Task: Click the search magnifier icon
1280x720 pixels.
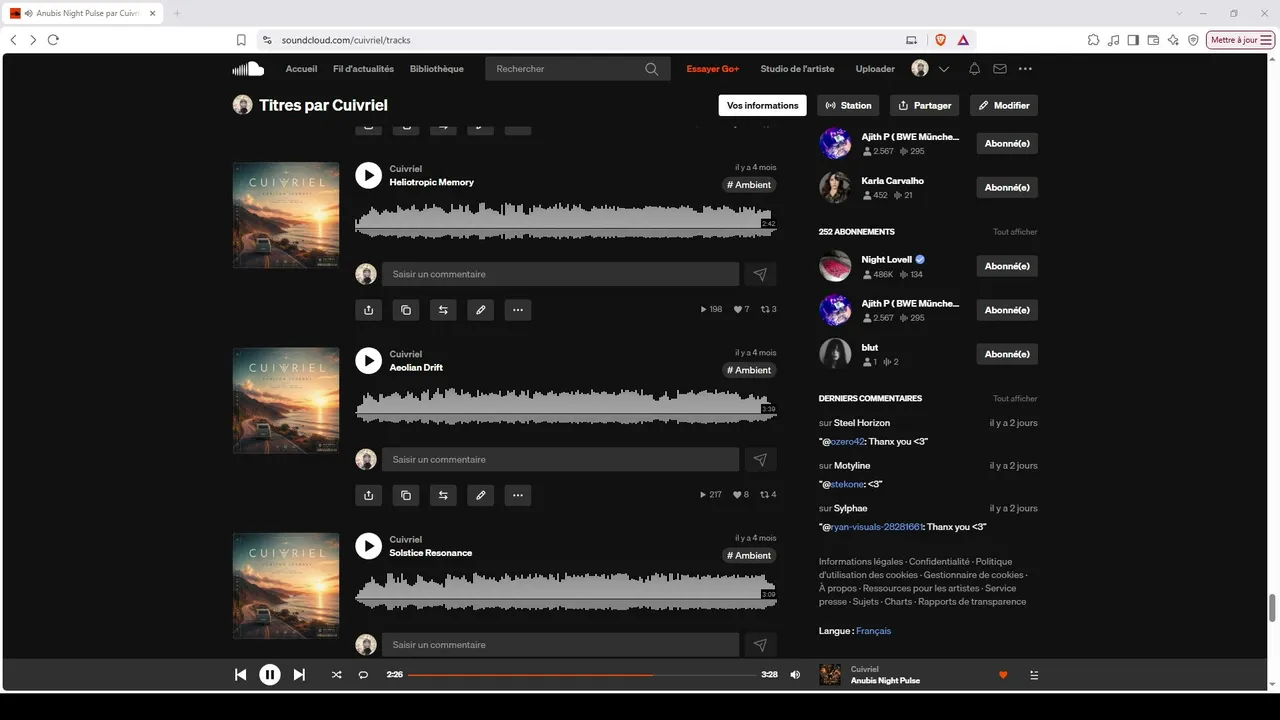Action: pos(652,69)
